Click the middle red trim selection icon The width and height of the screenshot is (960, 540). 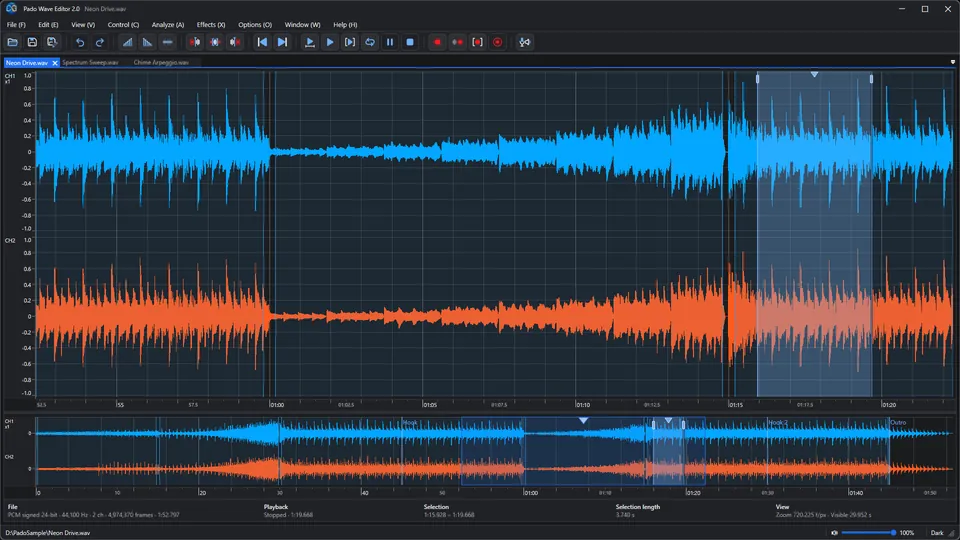(x=215, y=42)
